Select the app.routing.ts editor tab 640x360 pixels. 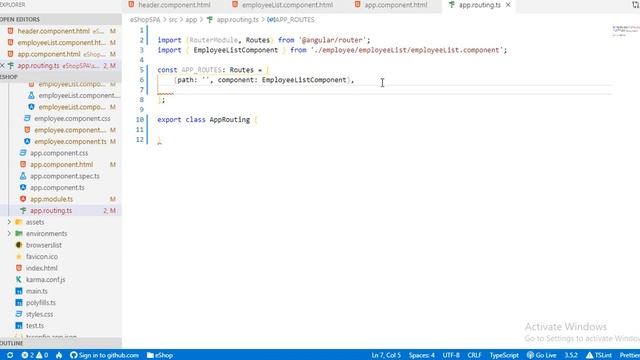[x=479, y=5]
